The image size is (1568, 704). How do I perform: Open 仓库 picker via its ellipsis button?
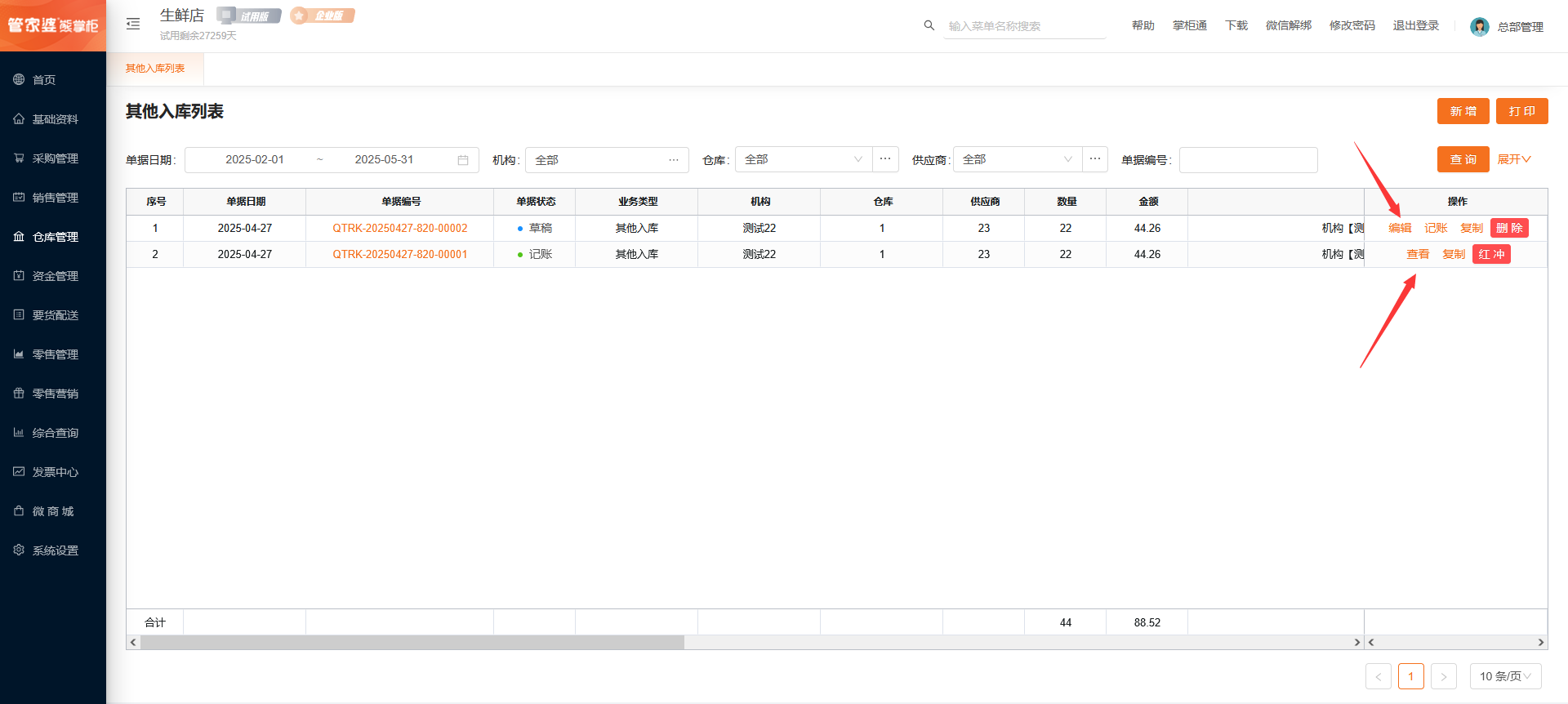coord(885,159)
